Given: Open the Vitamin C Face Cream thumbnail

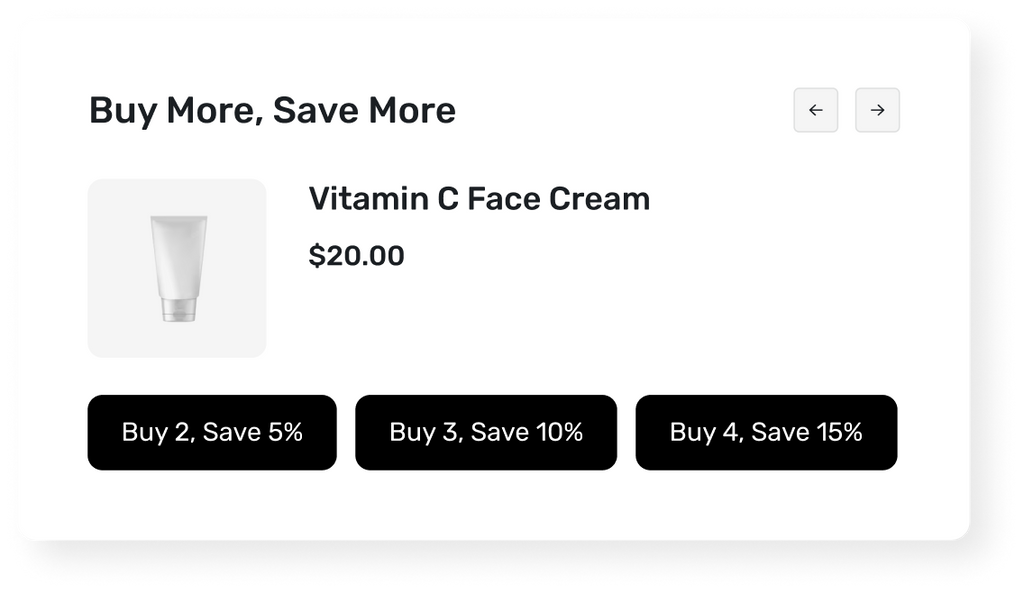Looking at the screenshot, I should coord(177,268).
